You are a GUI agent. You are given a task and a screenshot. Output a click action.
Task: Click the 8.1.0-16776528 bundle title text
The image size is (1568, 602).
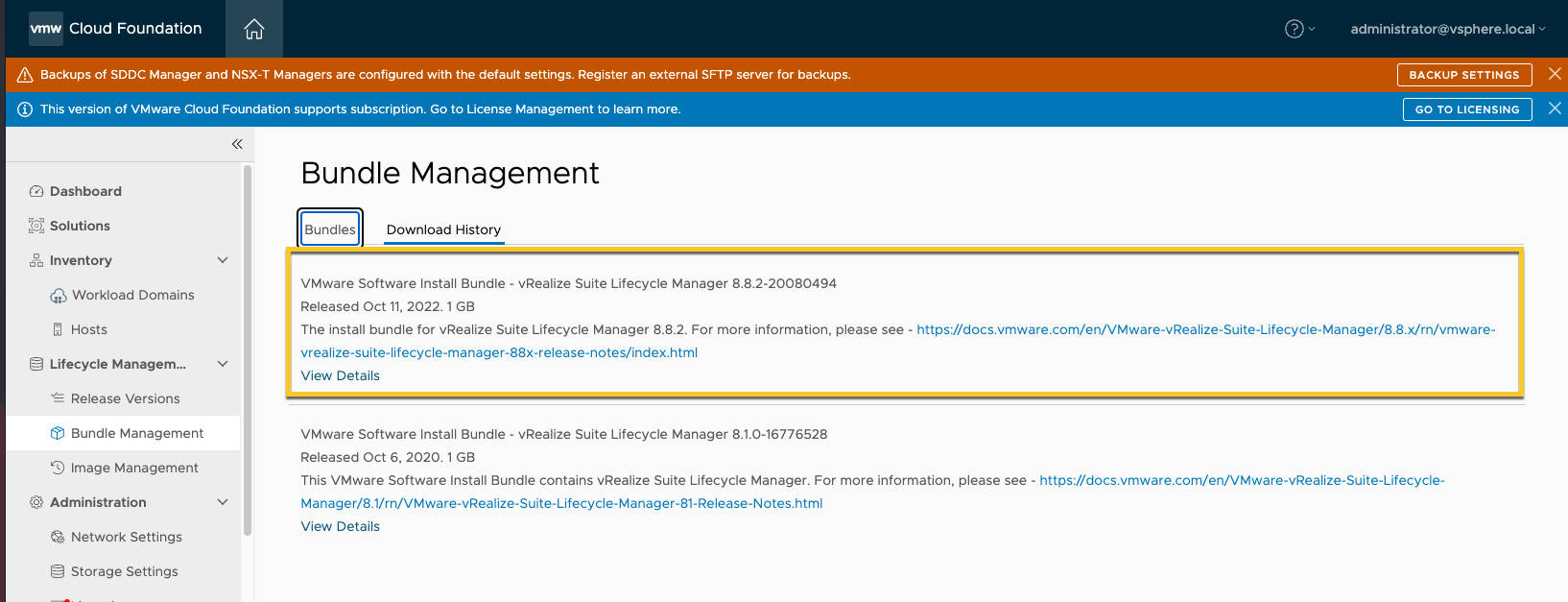click(x=564, y=434)
